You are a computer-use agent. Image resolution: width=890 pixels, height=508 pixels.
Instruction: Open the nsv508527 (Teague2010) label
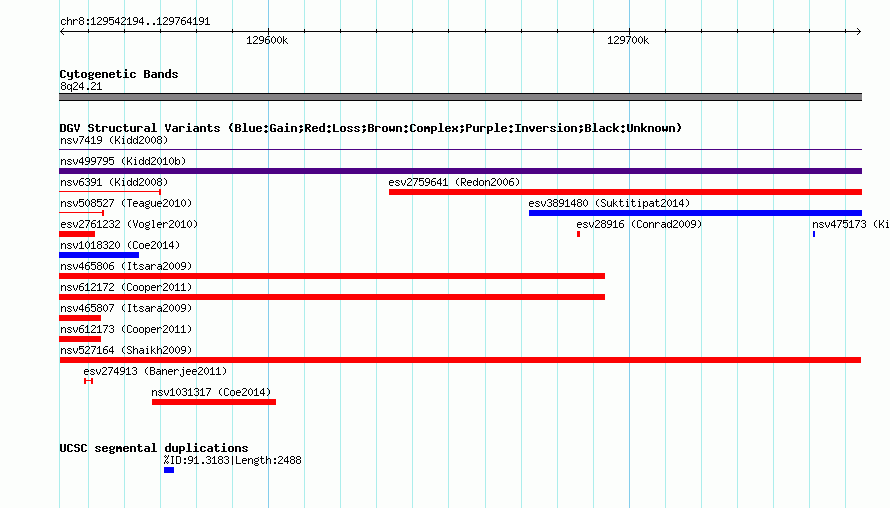[x=126, y=203]
